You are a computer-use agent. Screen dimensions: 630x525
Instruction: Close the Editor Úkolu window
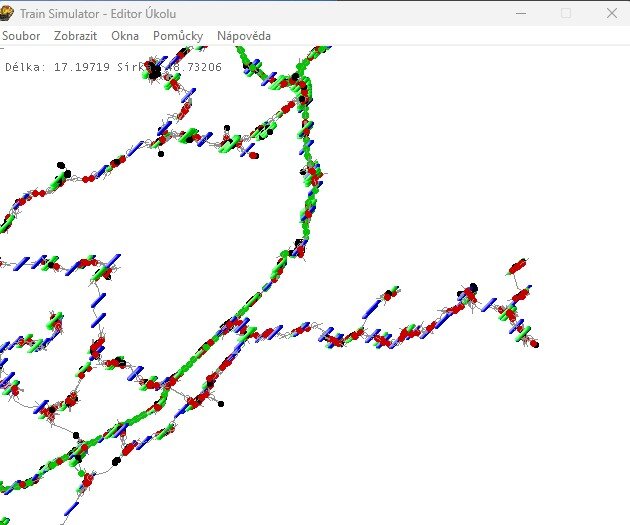[612, 13]
